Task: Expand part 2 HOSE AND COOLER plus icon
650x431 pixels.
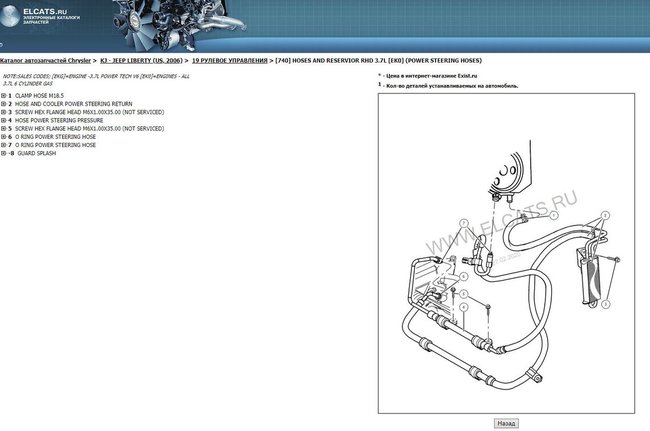Action: pos(4,103)
